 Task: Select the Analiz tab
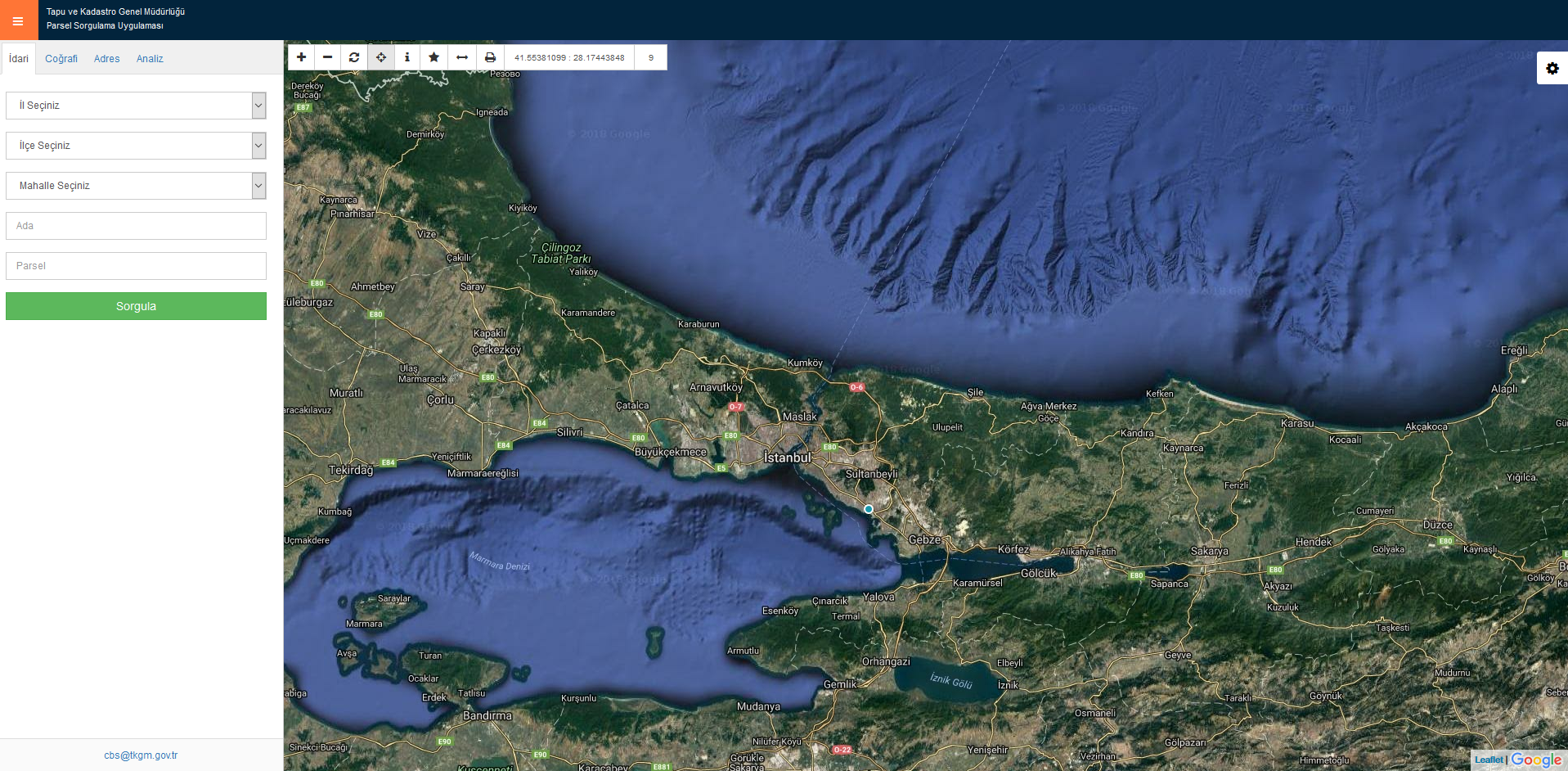pyautogui.click(x=150, y=59)
